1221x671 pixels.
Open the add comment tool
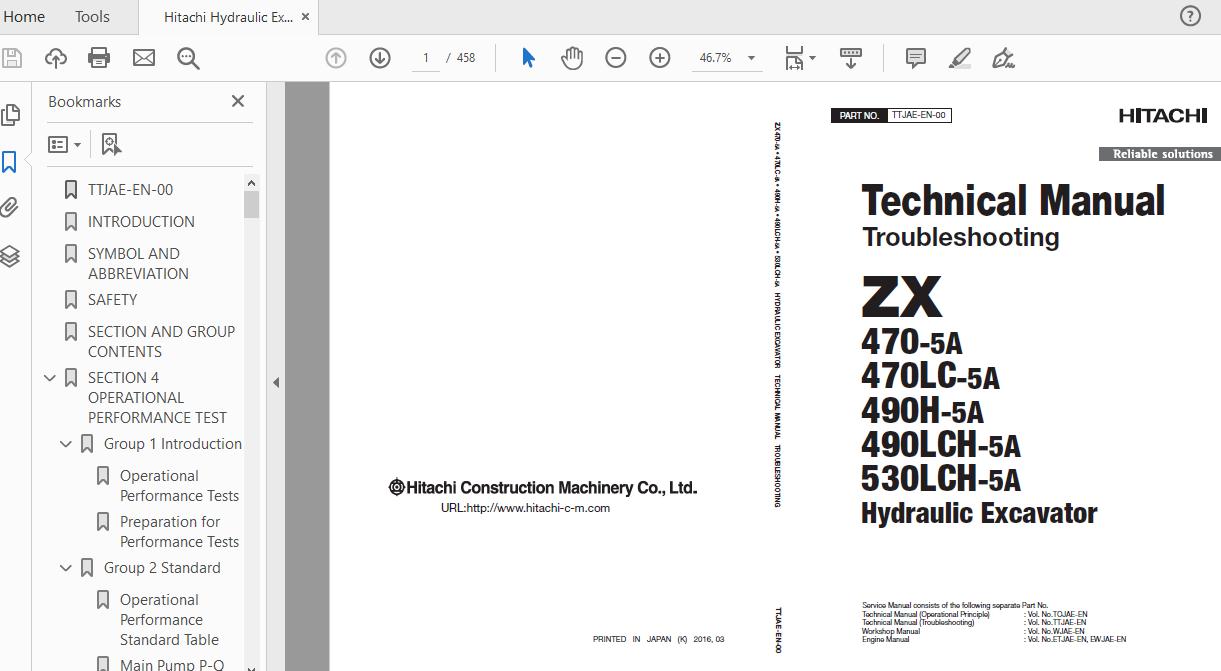pos(915,58)
